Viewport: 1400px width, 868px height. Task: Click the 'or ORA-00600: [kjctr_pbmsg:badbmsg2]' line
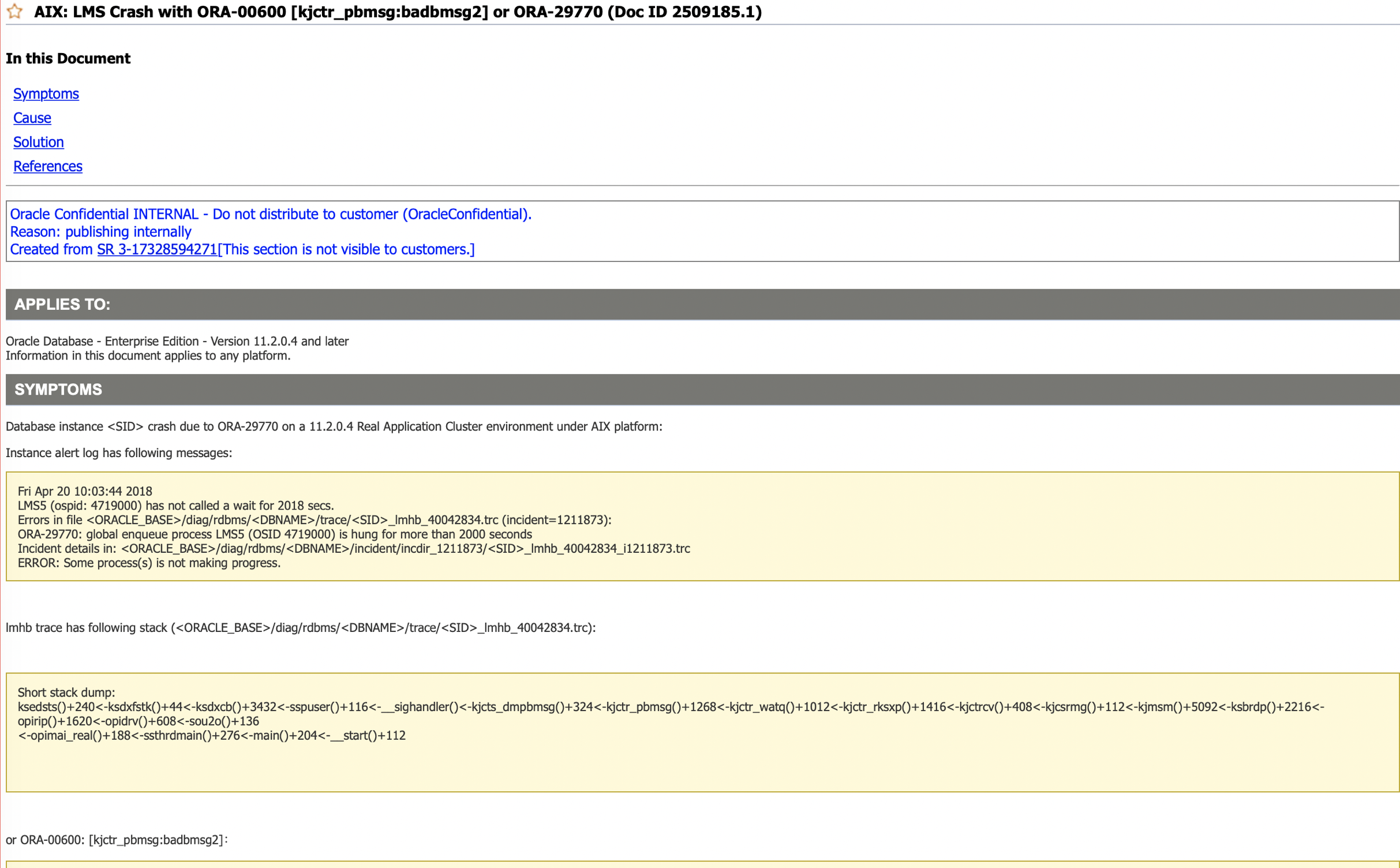(117, 840)
